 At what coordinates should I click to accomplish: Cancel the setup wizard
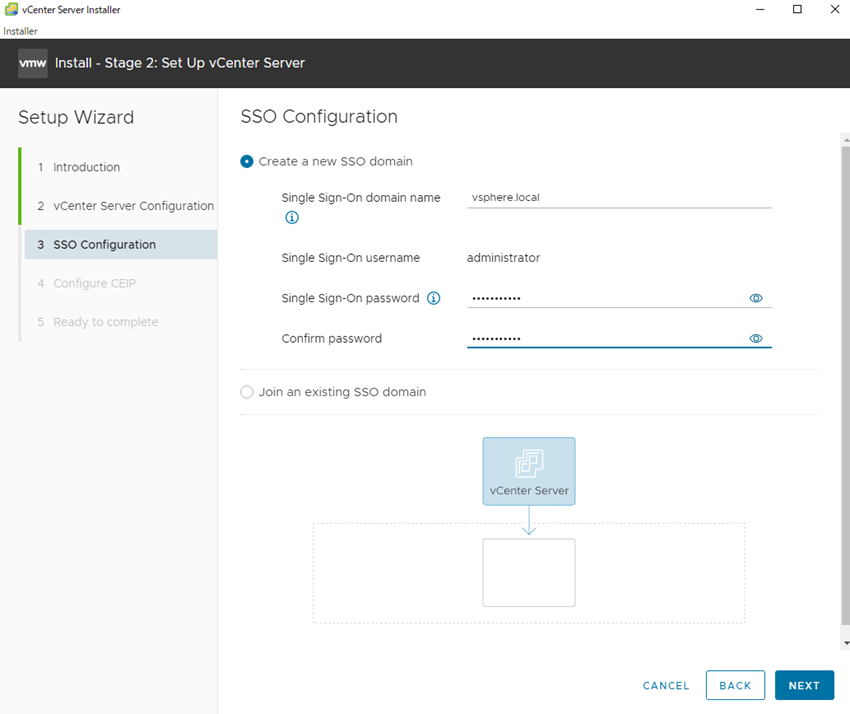[x=666, y=686]
